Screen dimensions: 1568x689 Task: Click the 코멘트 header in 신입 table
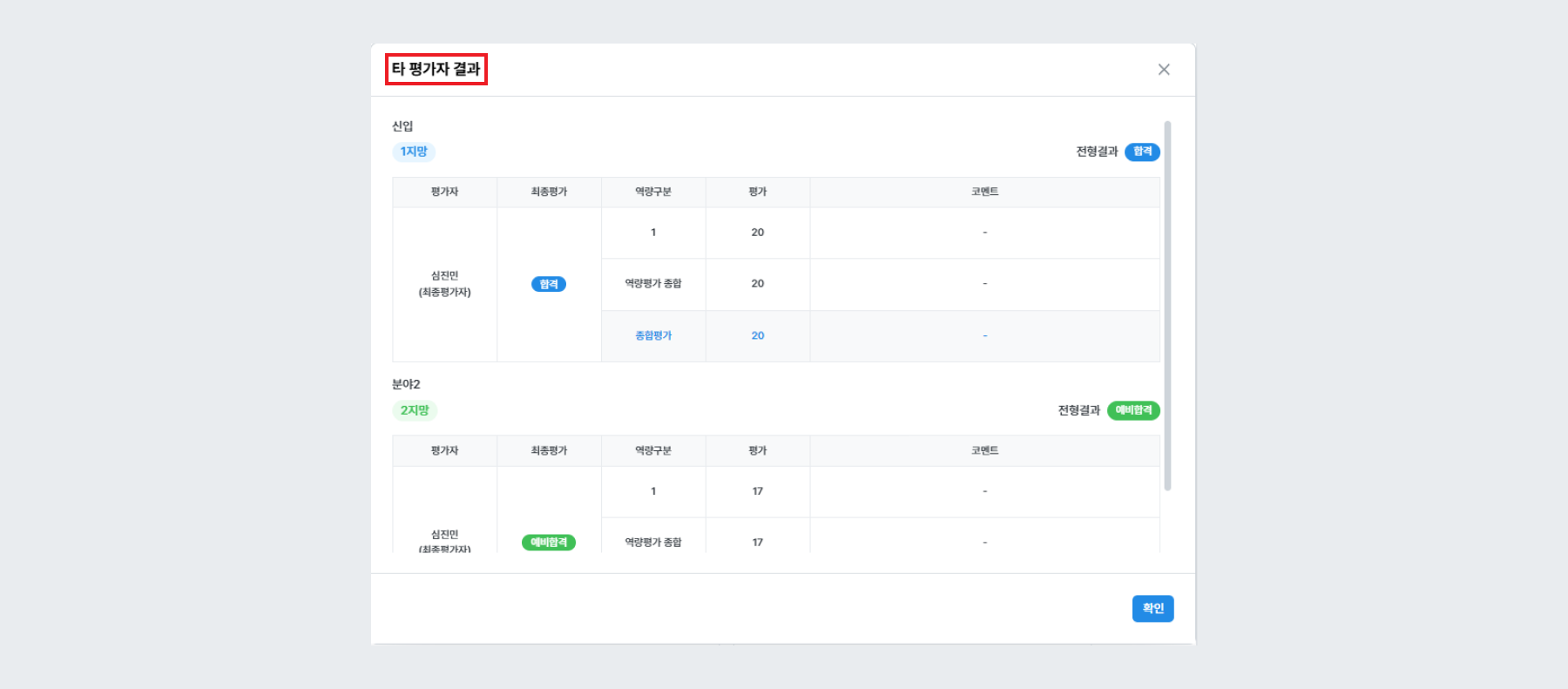[985, 192]
